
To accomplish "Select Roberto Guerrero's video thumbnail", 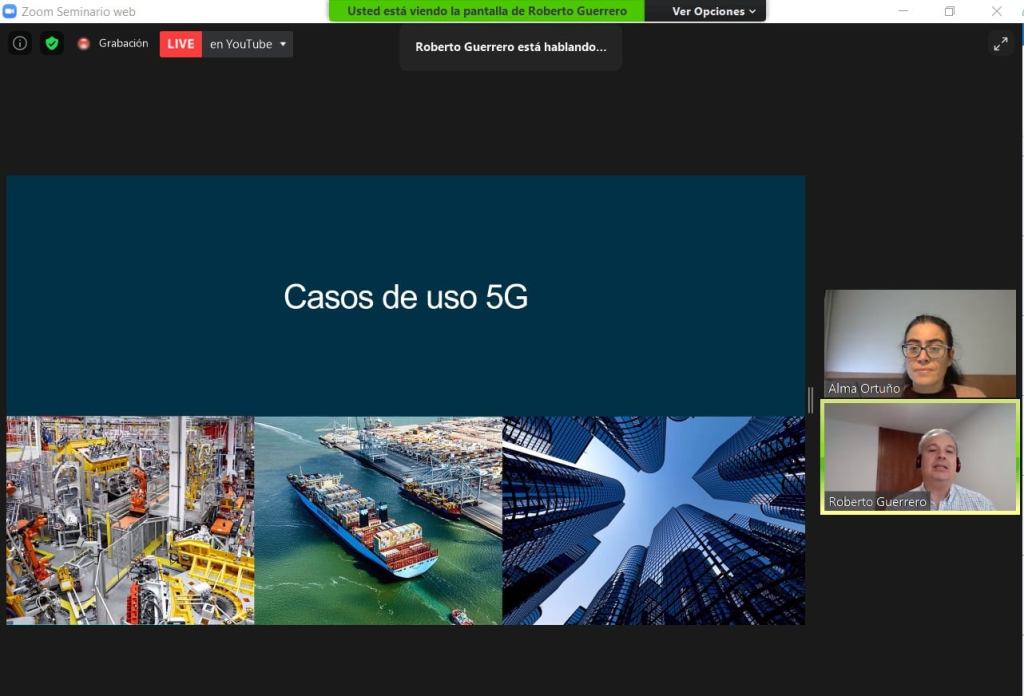I will (x=919, y=456).
